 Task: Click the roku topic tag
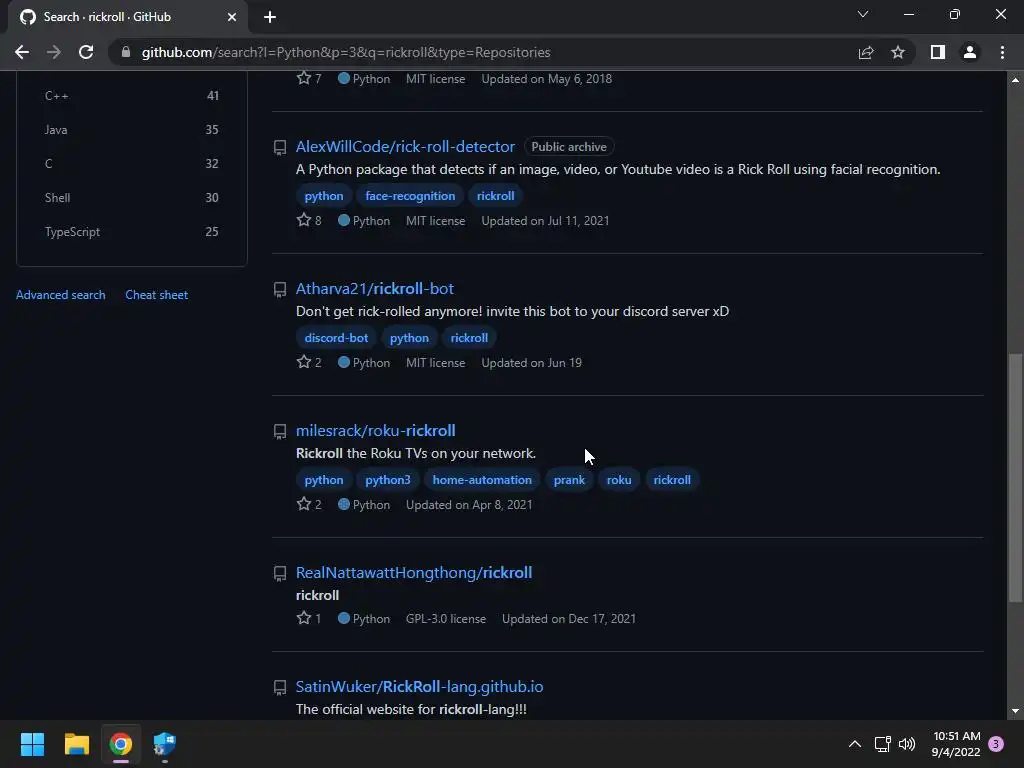click(619, 480)
